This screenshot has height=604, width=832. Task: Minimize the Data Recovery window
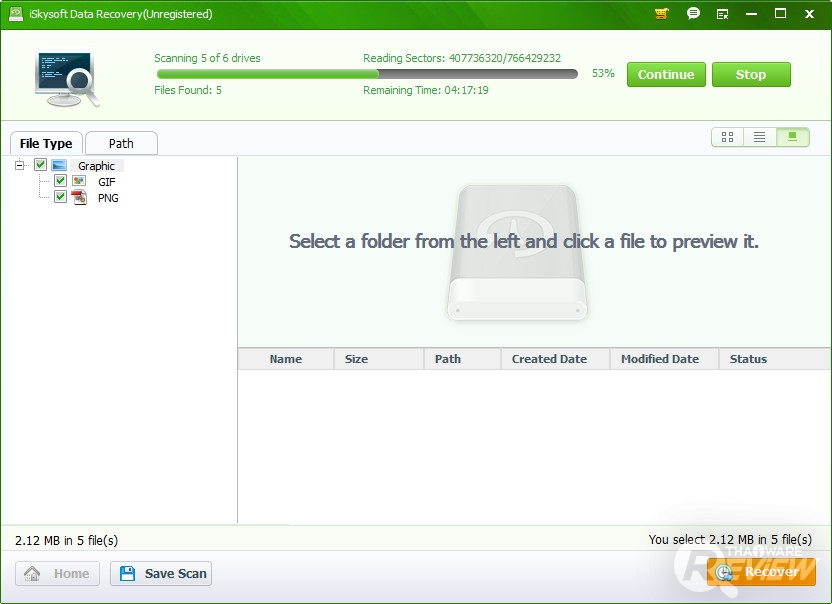coord(751,14)
